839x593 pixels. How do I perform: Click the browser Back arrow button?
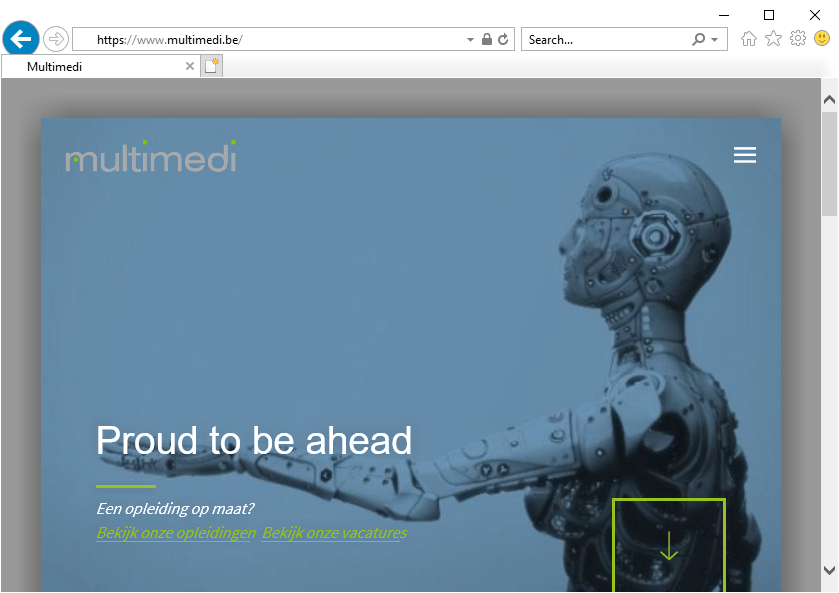[x=21, y=39]
